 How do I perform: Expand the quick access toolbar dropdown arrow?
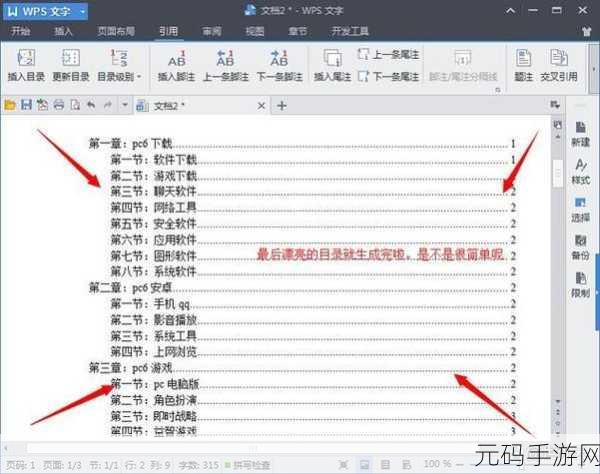124,104
